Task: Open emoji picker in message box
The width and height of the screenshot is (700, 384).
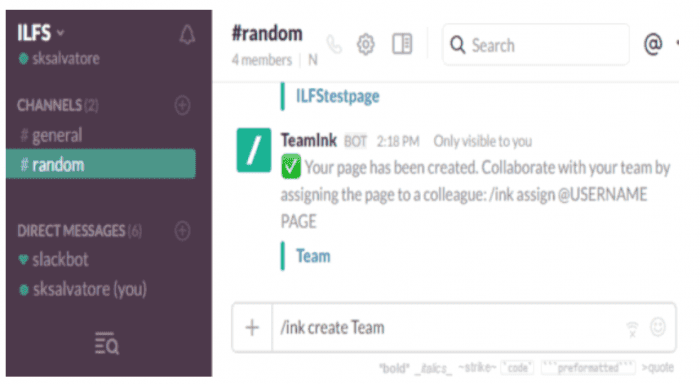Action: 658,327
